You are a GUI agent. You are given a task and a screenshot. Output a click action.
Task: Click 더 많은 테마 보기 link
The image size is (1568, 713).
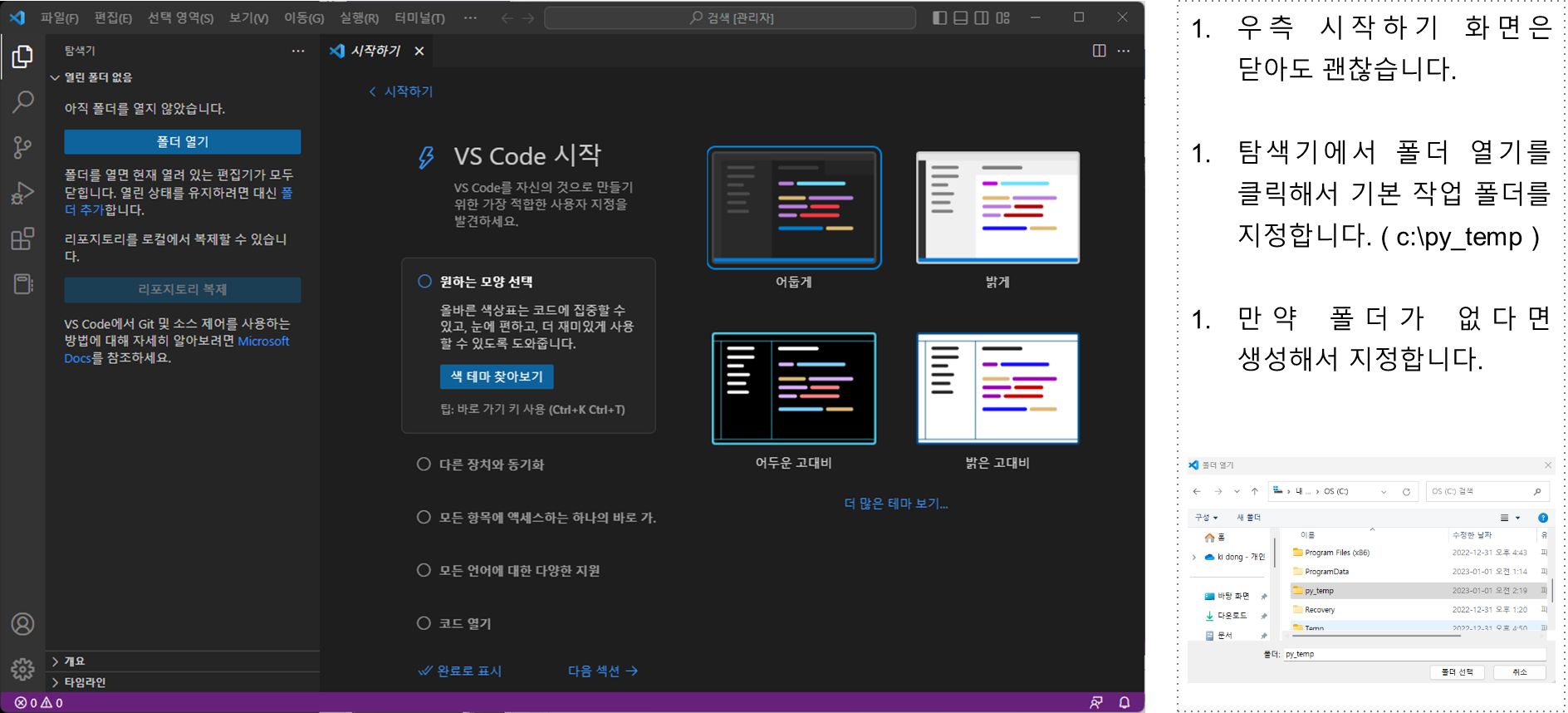coord(896,503)
